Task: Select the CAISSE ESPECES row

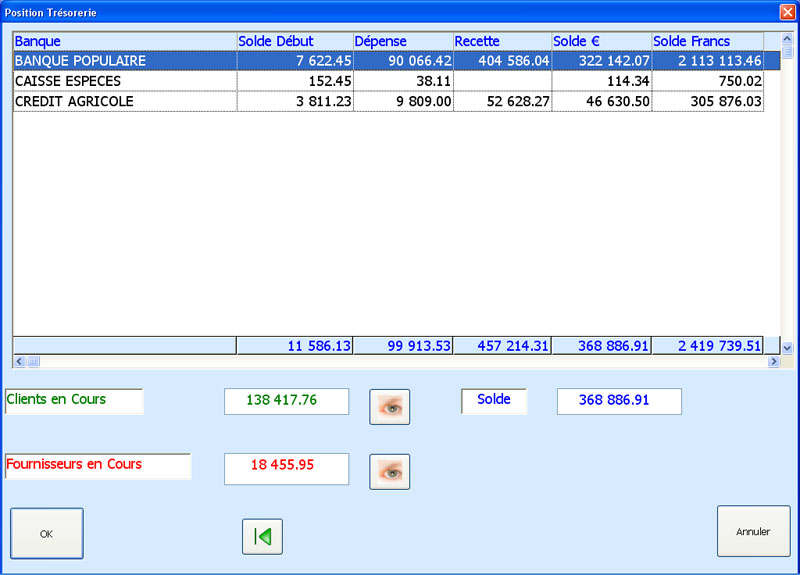Action: 124,81
